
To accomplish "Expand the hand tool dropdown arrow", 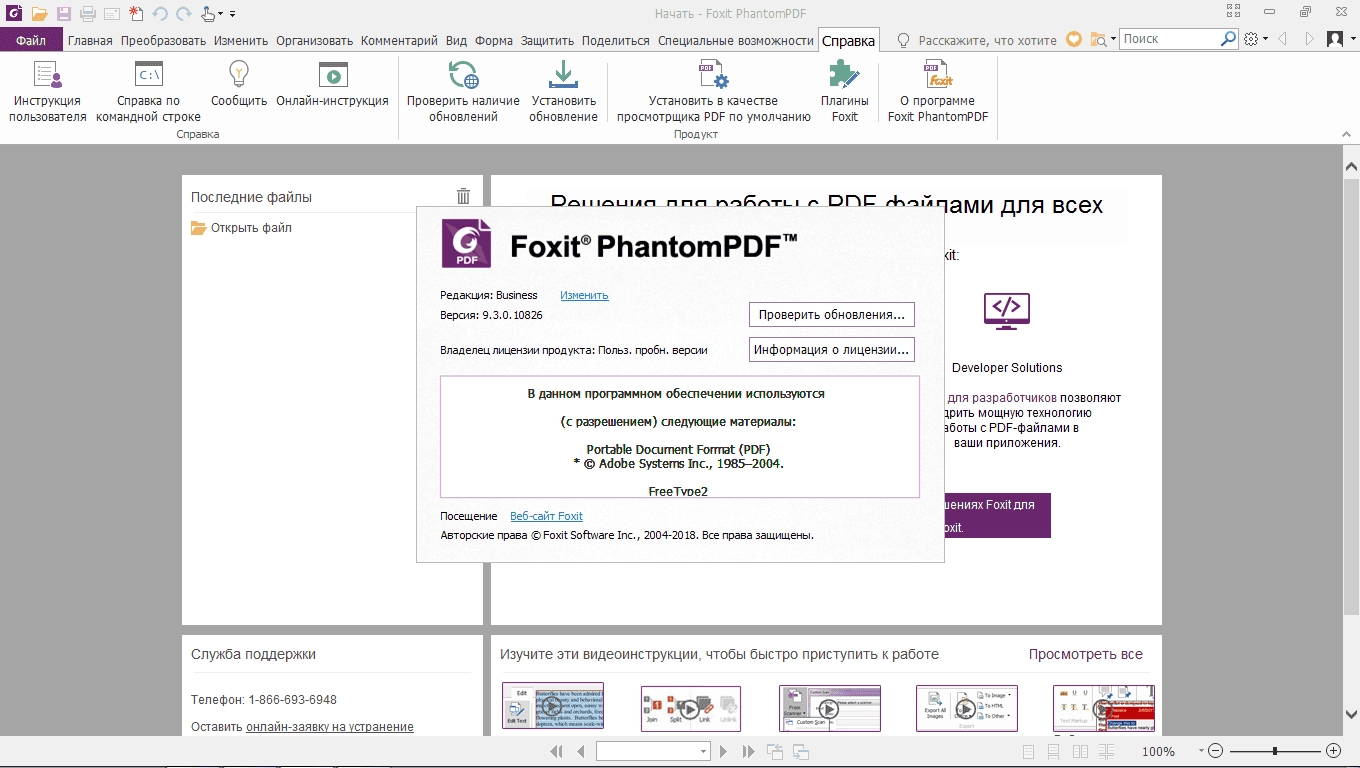I will [x=221, y=14].
